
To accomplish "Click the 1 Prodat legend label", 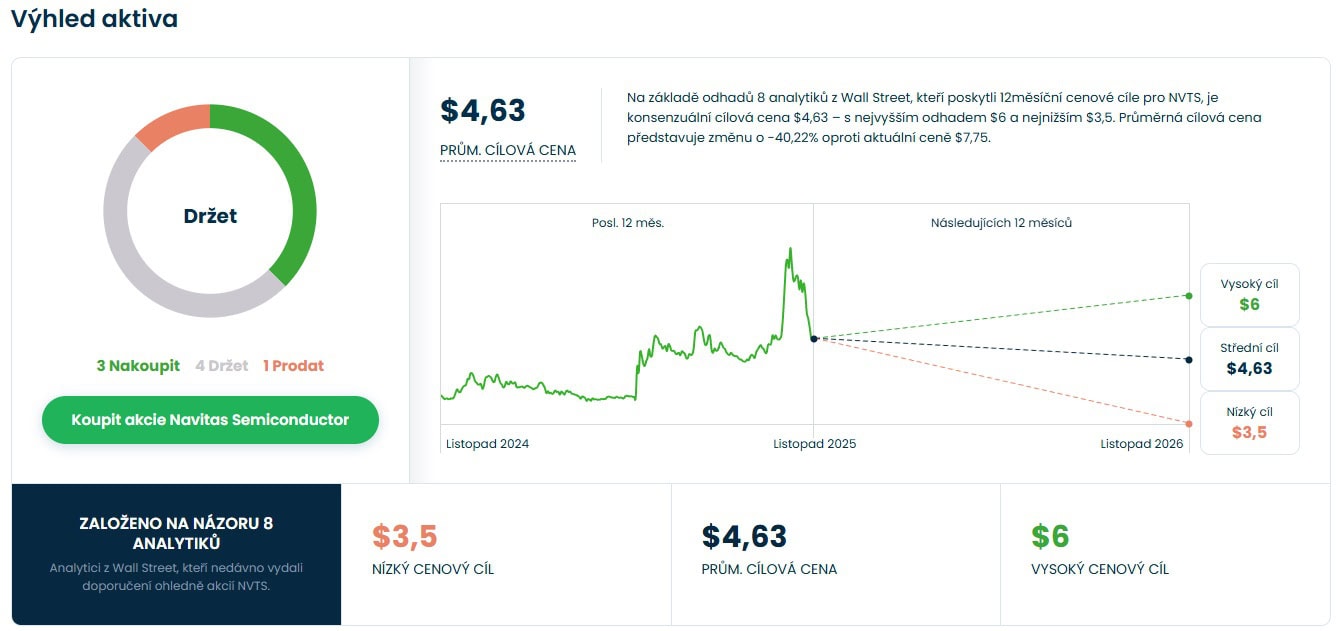I will [x=293, y=366].
